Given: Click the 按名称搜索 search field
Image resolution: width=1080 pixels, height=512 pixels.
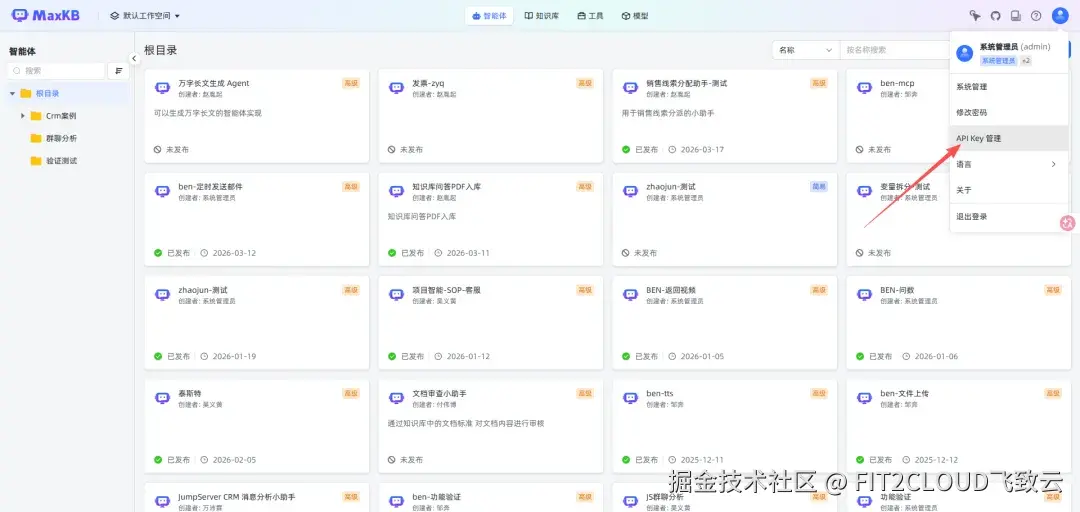Looking at the screenshot, I should [x=894, y=50].
